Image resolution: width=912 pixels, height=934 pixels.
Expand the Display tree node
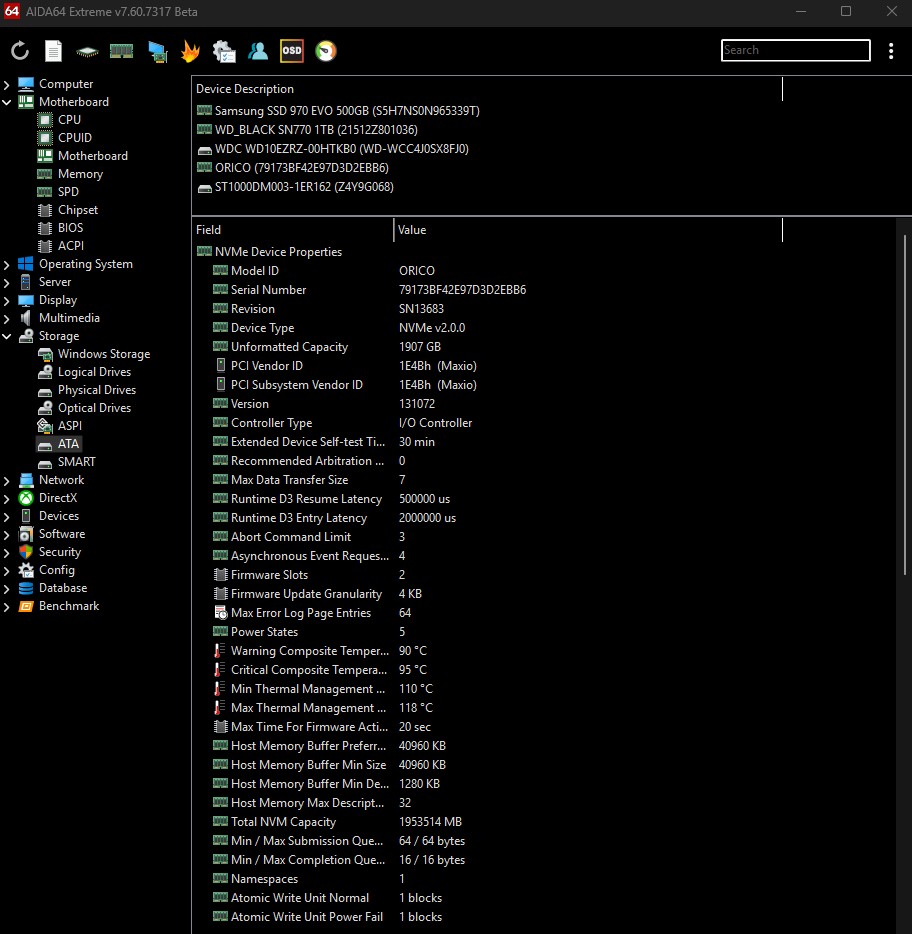[x=7, y=300]
